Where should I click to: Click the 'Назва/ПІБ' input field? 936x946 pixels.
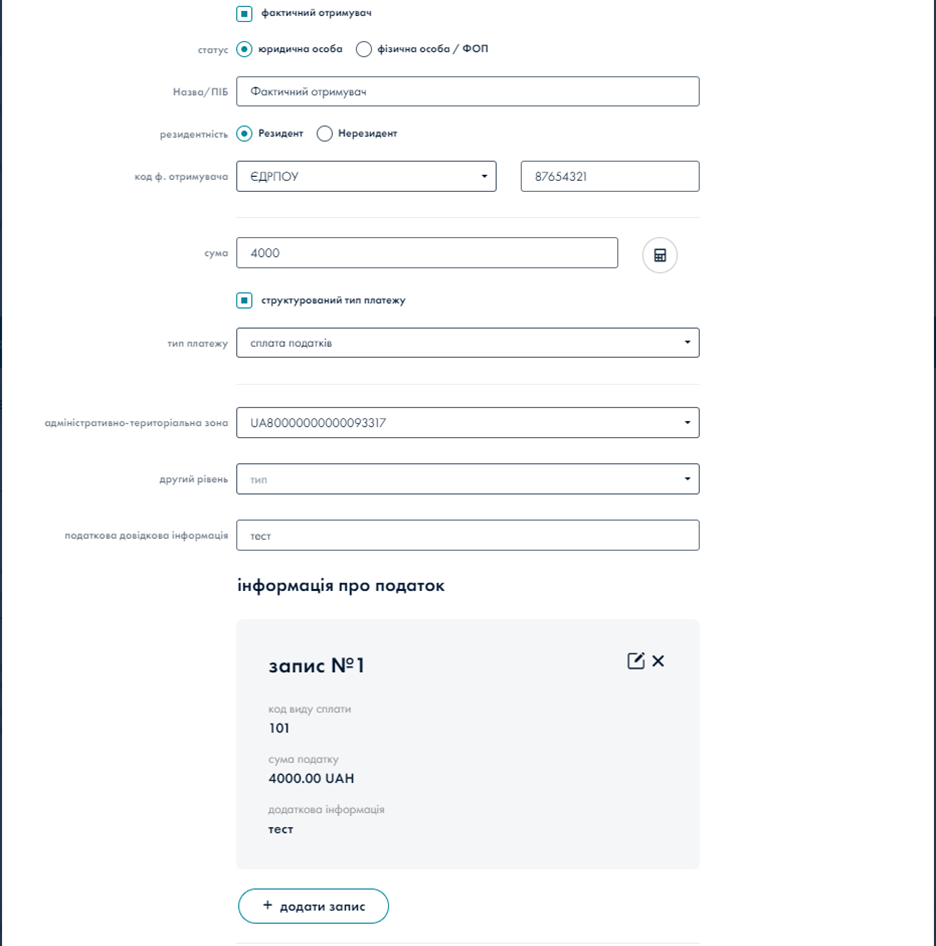tap(467, 92)
